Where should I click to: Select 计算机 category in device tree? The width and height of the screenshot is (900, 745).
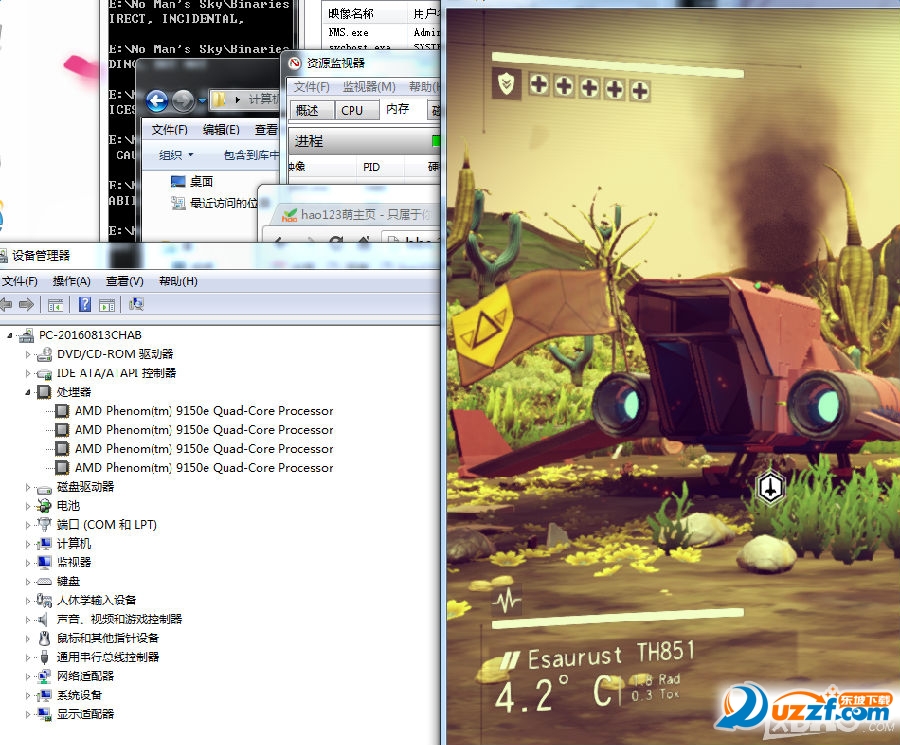click(x=74, y=544)
